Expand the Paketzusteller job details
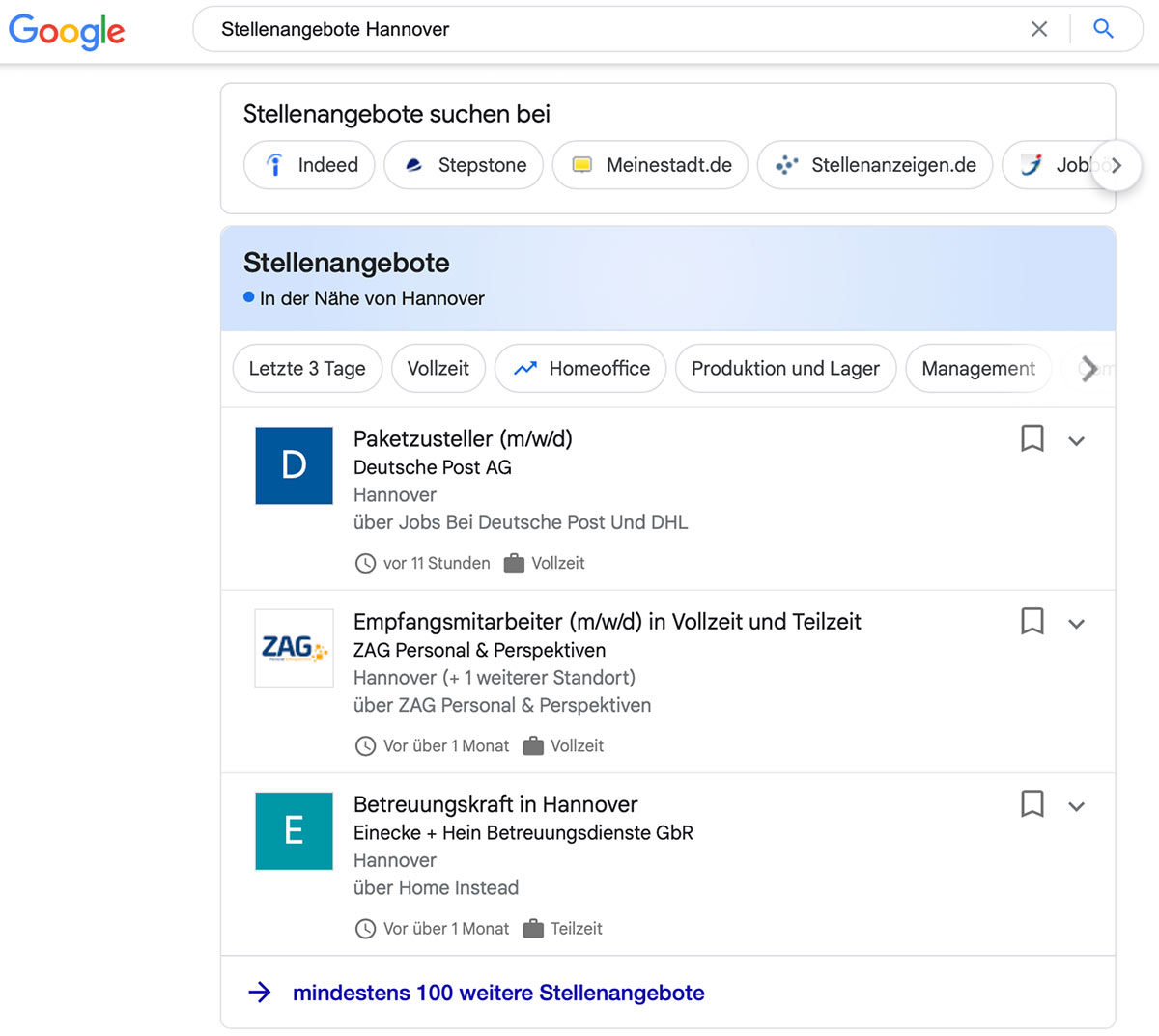This screenshot has height=1036, width=1159. pos(1077,441)
